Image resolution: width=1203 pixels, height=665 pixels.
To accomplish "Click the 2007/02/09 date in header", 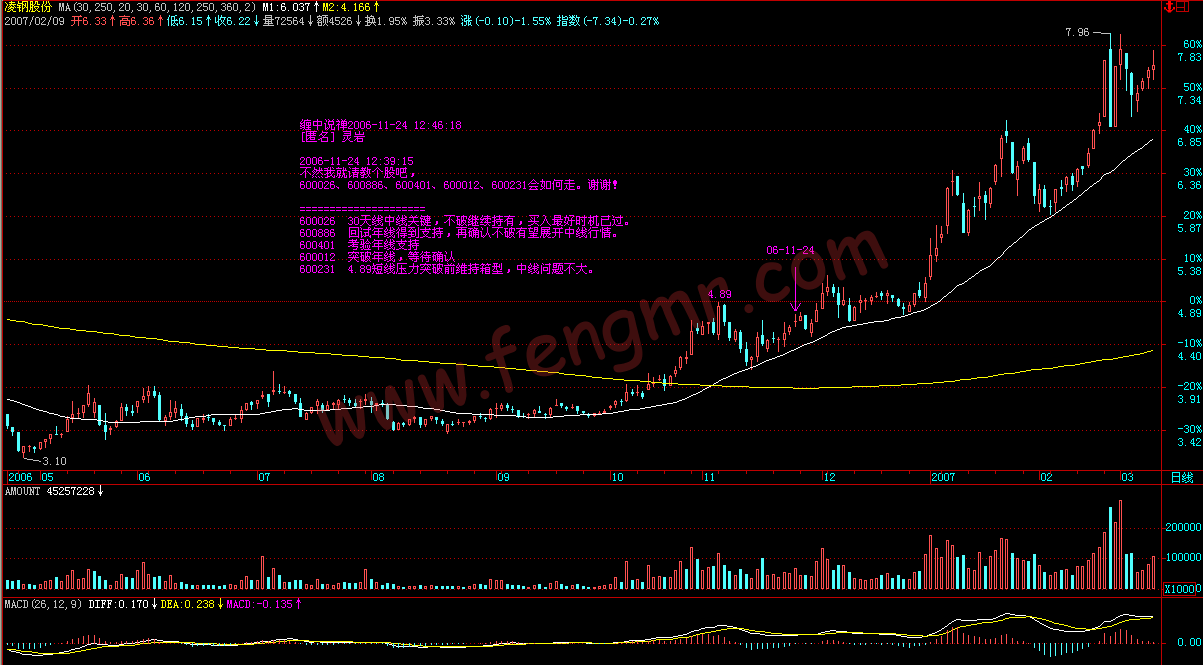I will click(33, 20).
